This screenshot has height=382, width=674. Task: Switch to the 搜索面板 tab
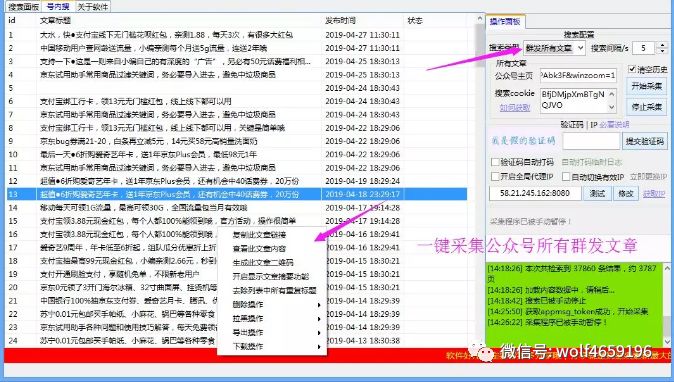pyautogui.click(x=23, y=6)
